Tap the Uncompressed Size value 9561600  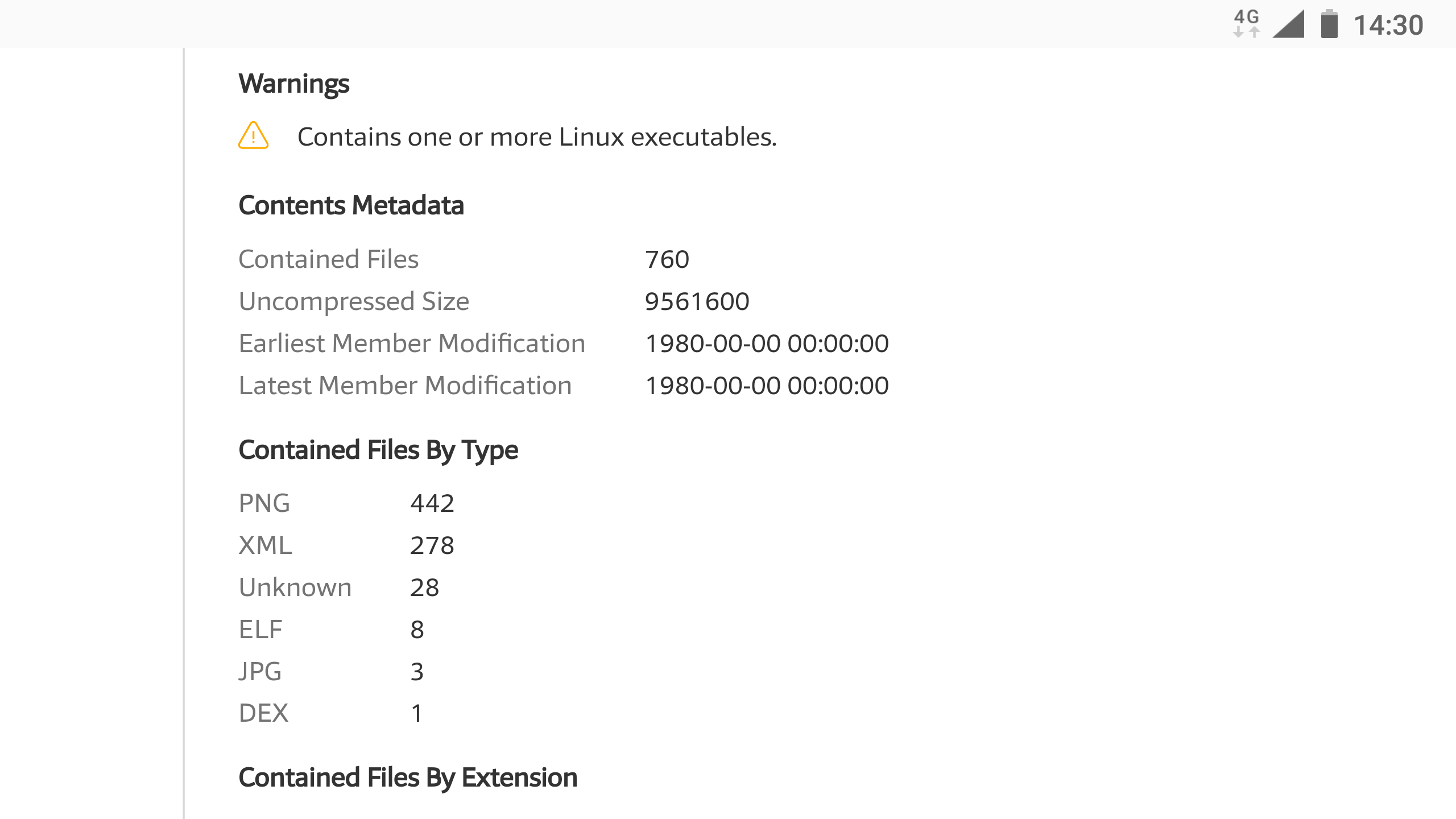point(697,302)
